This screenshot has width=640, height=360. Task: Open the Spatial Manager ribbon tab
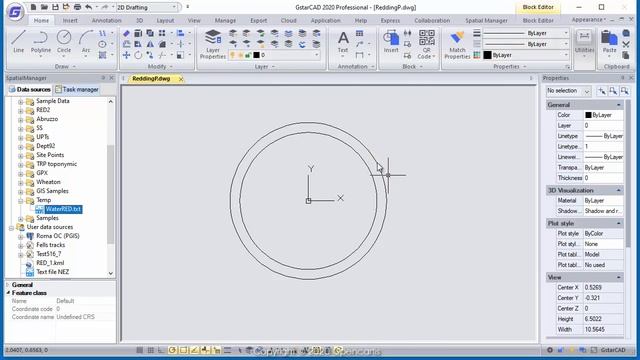coord(486,20)
